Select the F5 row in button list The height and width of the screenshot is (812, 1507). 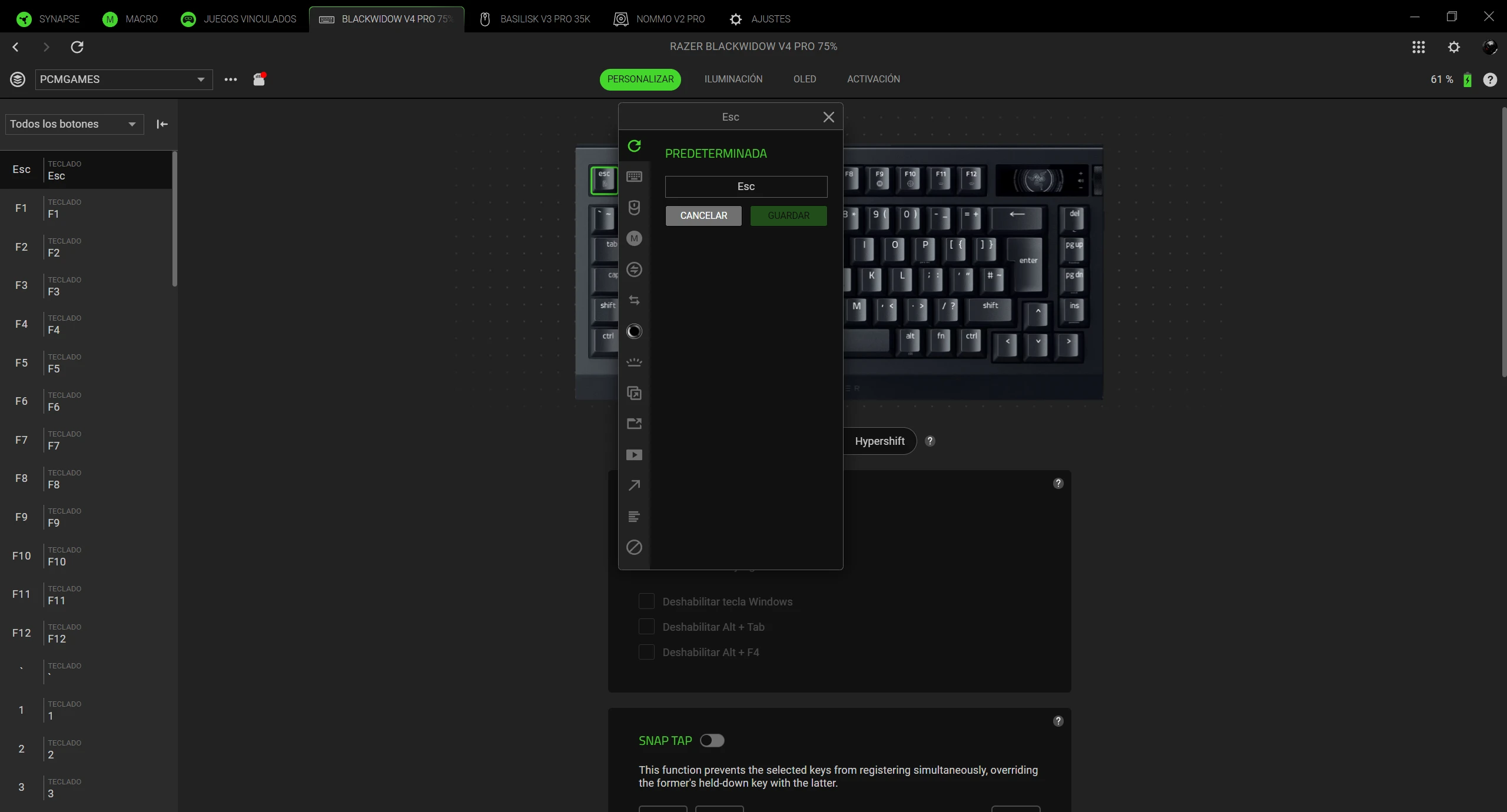[x=86, y=363]
